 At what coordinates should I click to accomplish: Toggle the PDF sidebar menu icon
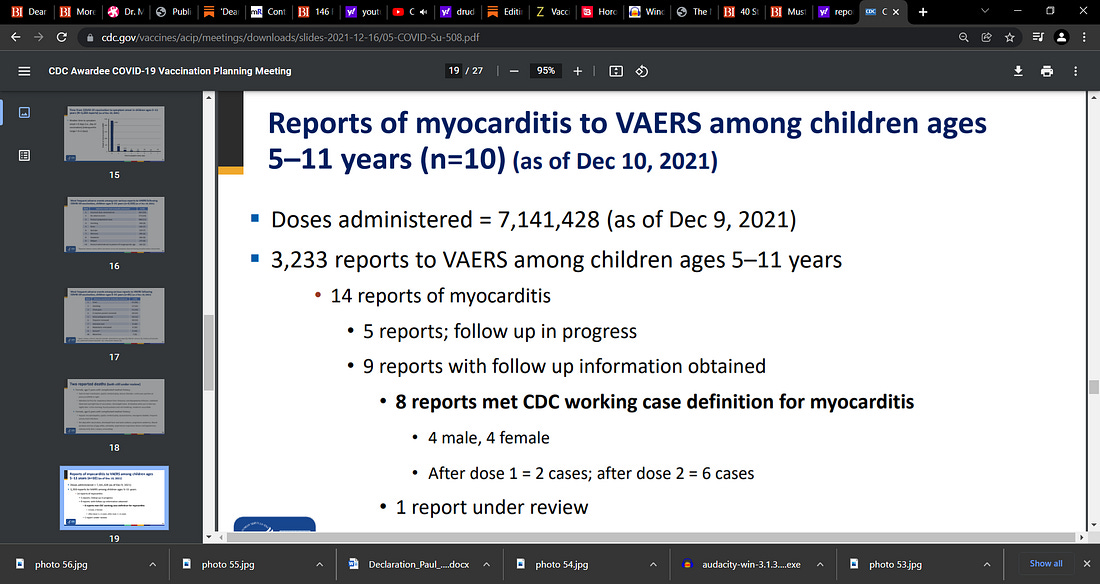(x=24, y=72)
